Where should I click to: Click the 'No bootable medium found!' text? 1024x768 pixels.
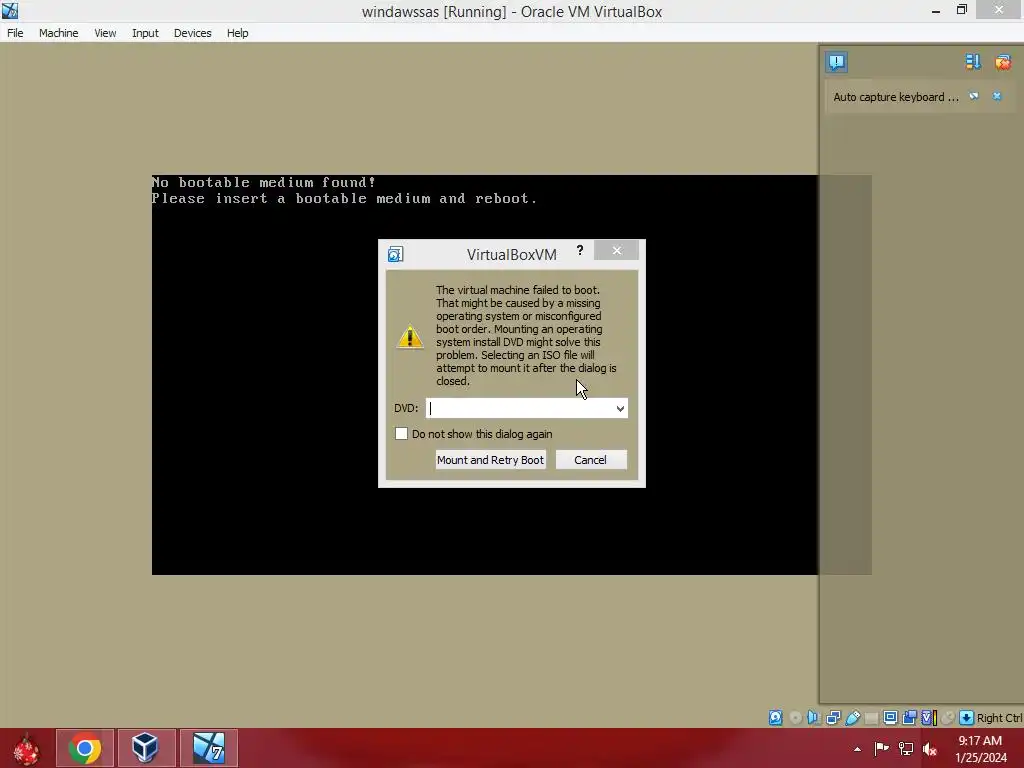264,182
